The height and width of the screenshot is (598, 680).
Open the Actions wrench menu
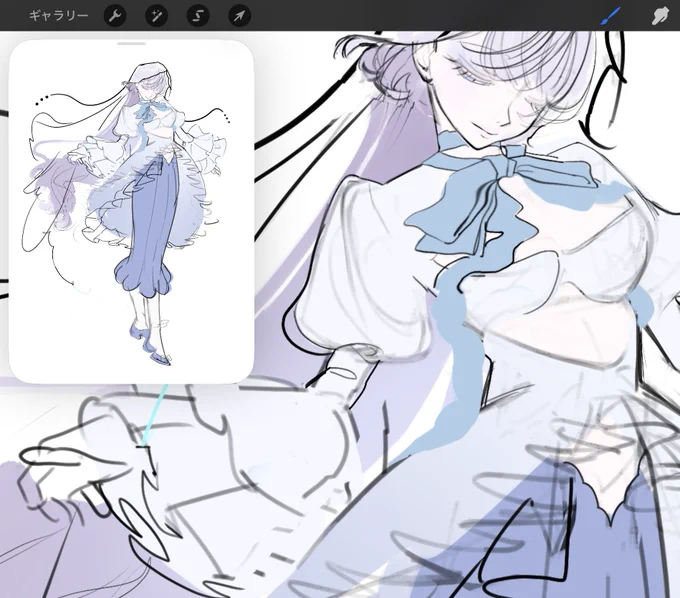tap(115, 16)
